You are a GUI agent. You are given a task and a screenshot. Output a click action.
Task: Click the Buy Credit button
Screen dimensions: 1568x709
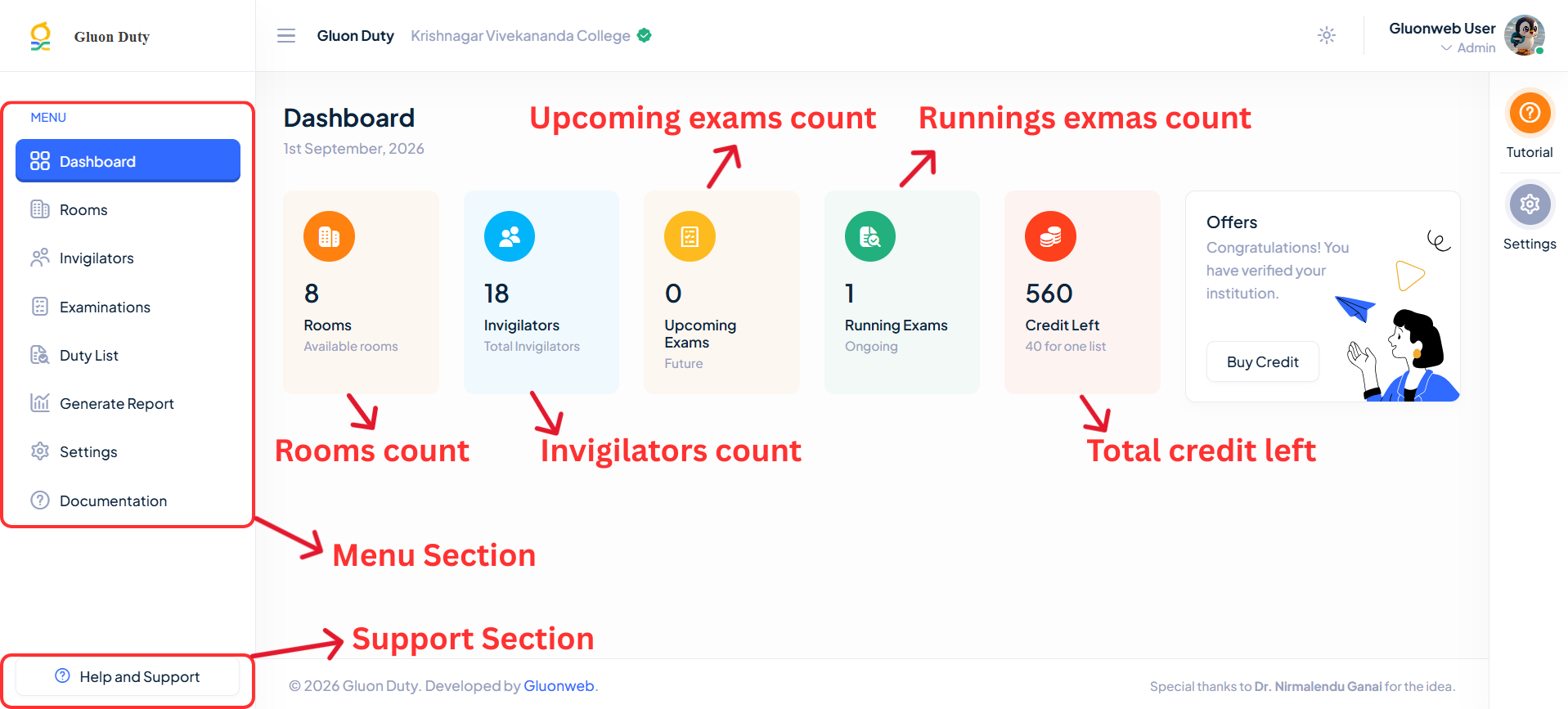[x=1263, y=361]
